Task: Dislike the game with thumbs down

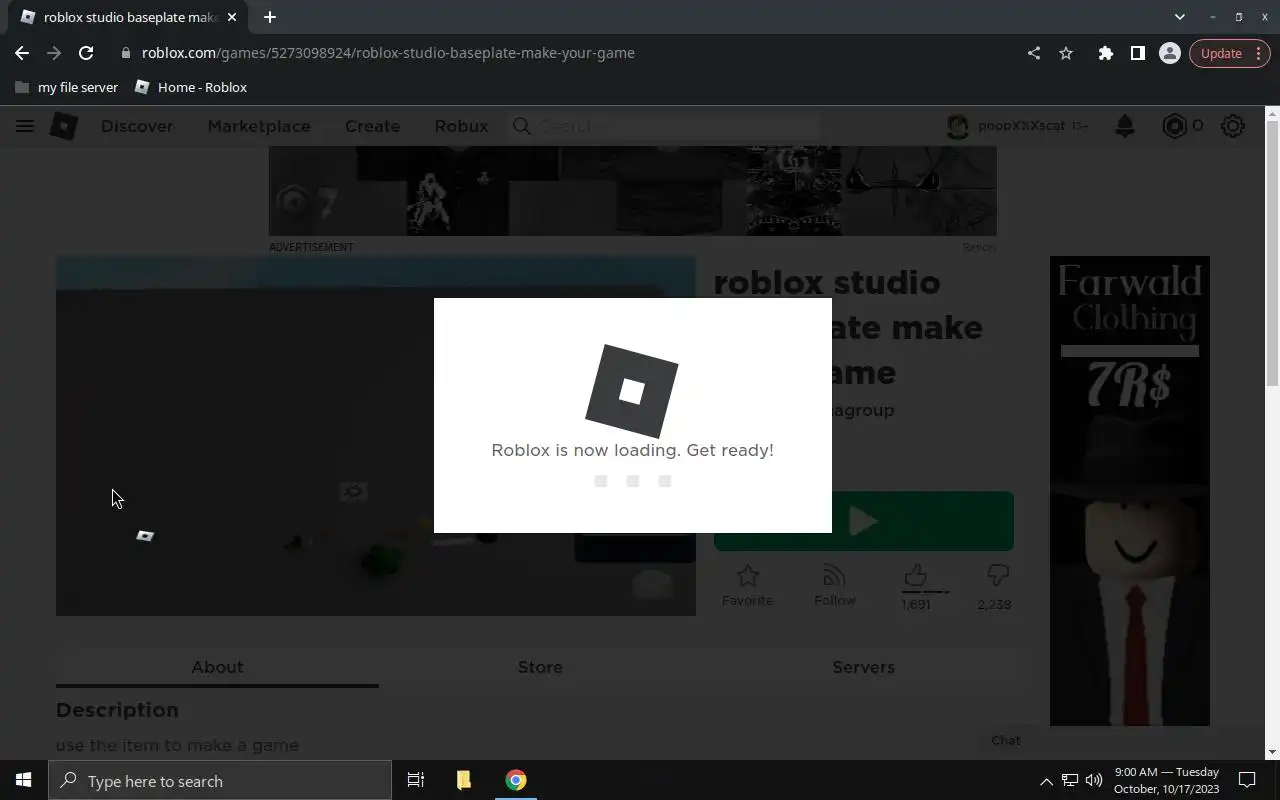Action: 997,576
